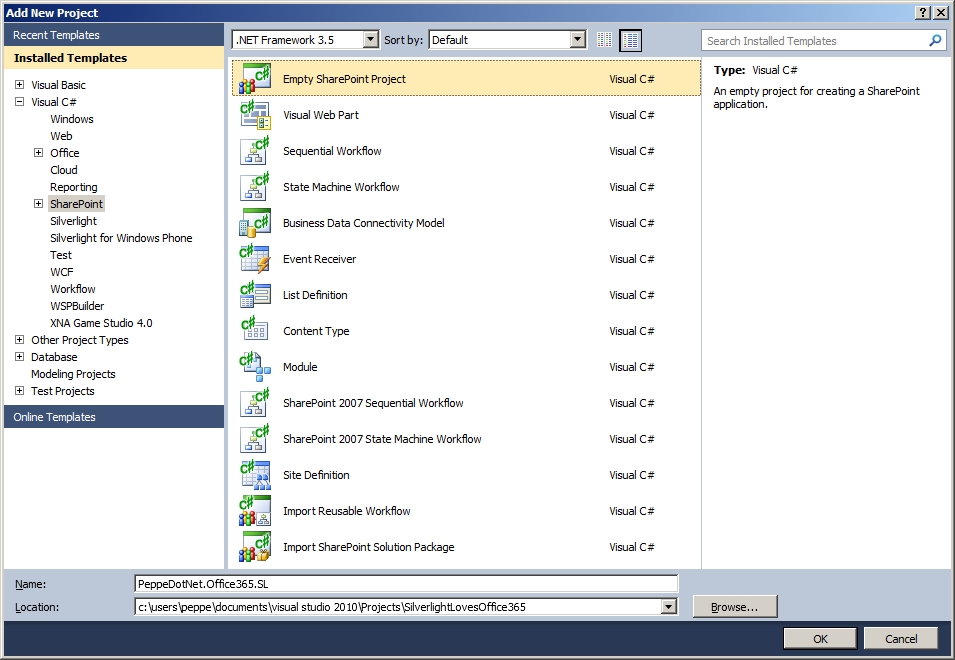955x660 pixels.
Task: Click the SharePoint 2007 State Machine Workflow icon
Action: (255, 438)
